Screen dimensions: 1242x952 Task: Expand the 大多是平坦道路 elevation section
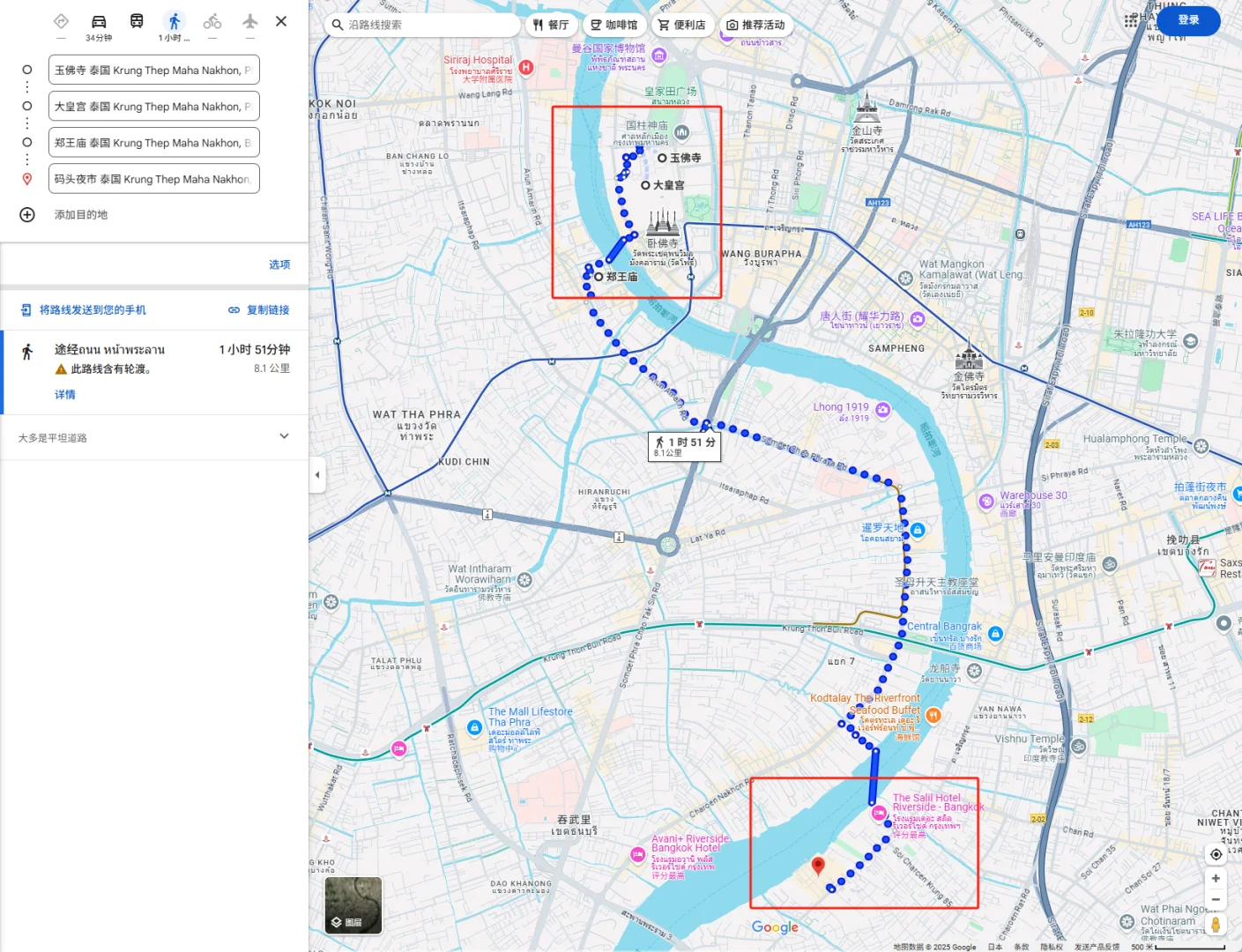coord(154,437)
